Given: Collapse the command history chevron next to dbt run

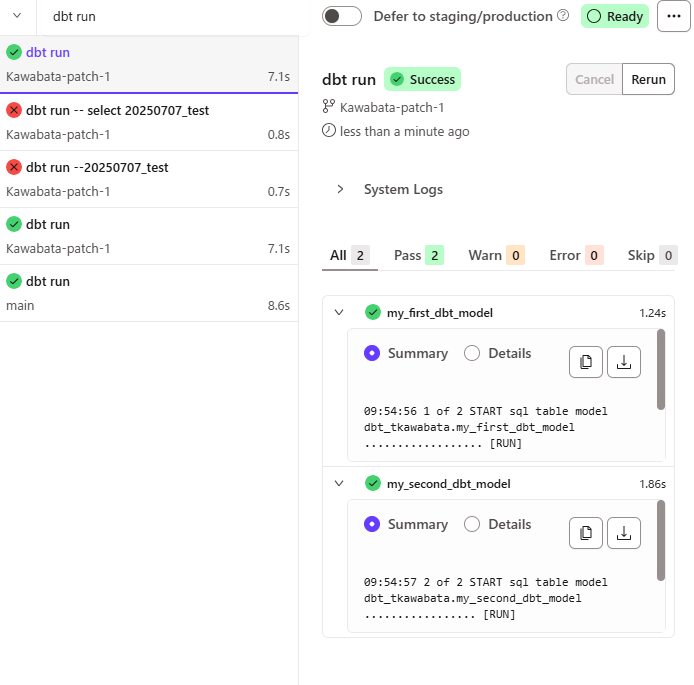Looking at the screenshot, I should click(x=17, y=16).
